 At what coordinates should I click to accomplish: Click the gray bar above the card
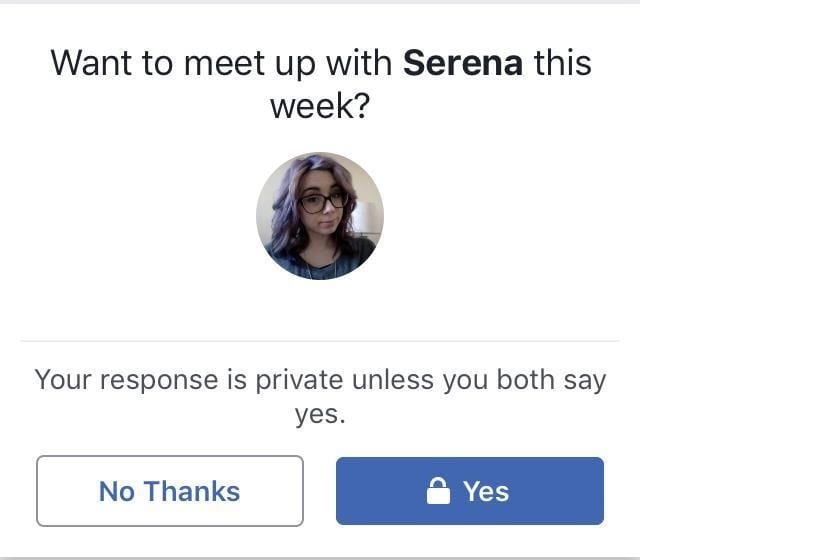(320, 2)
